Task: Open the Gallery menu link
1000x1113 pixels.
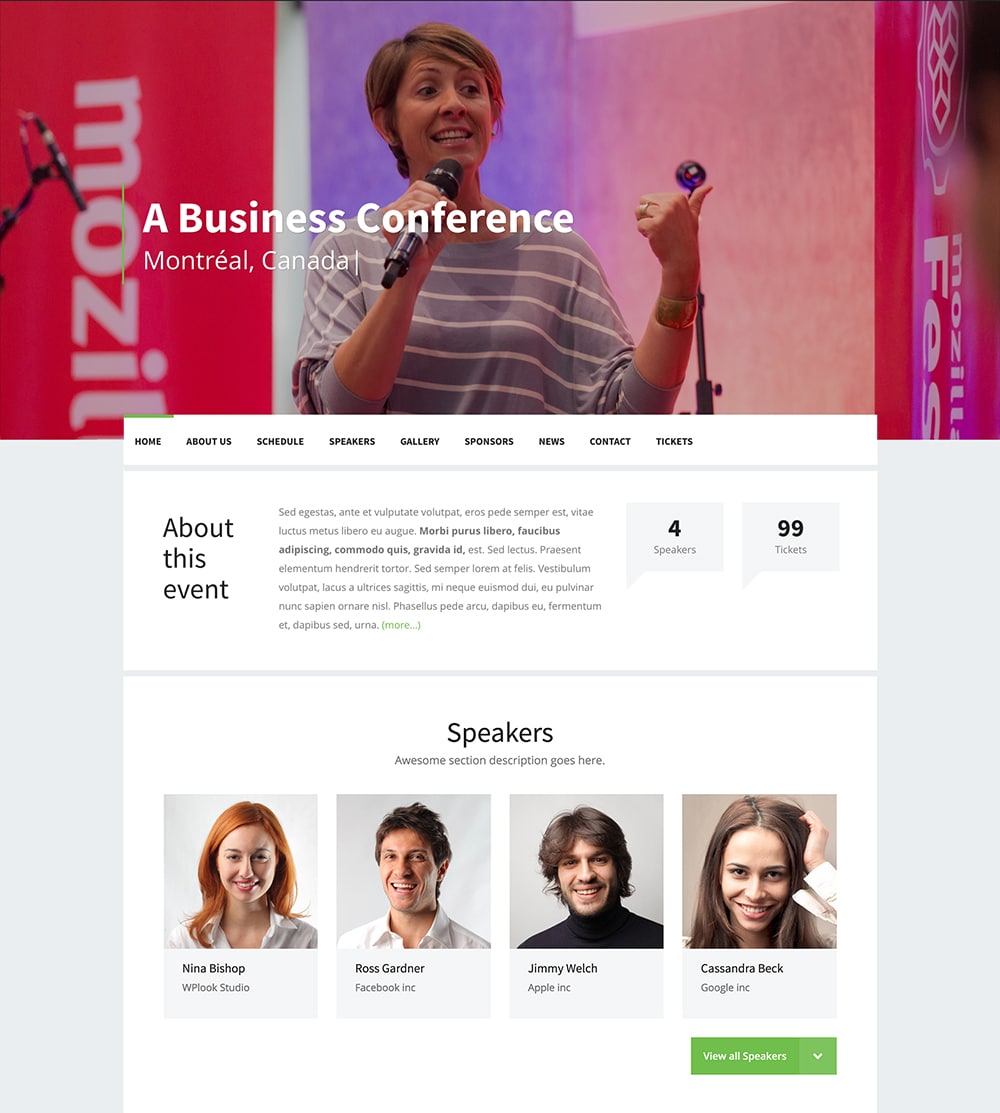Action: [x=419, y=442]
